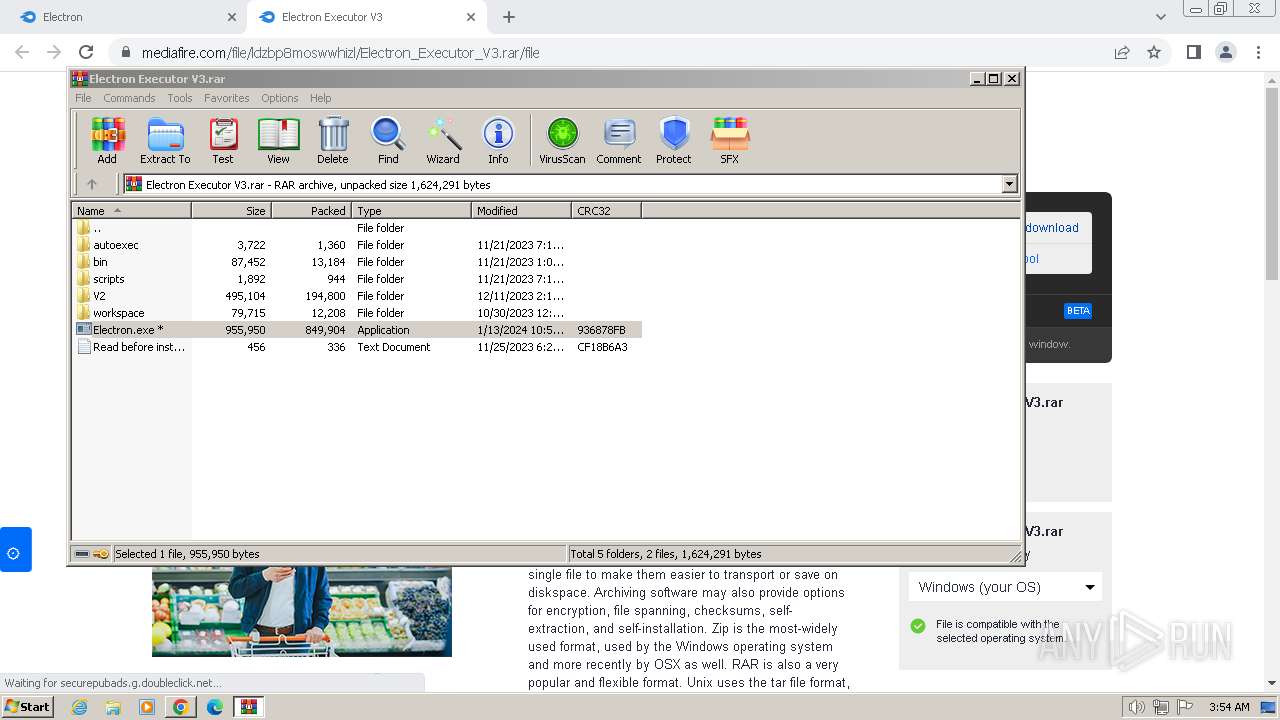Open the Find tool
The image size is (1280, 720).
pyautogui.click(x=388, y=140)
